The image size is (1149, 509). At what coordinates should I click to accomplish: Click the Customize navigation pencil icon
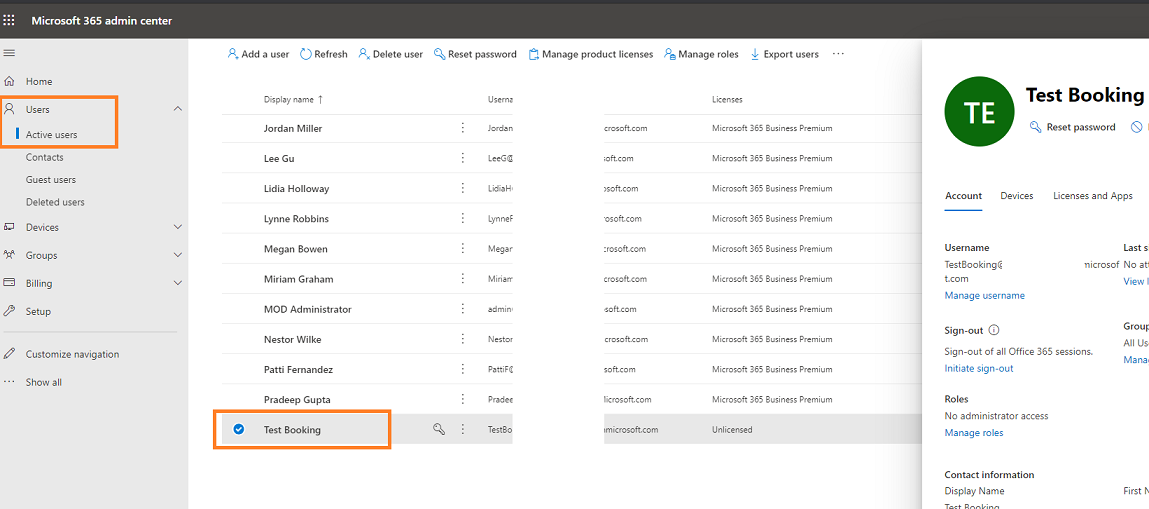tap(10, 354)
